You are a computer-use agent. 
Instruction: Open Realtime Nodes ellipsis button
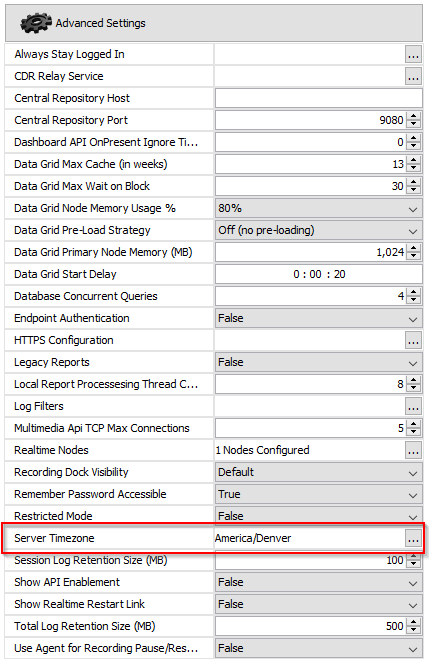pos(413,450)
